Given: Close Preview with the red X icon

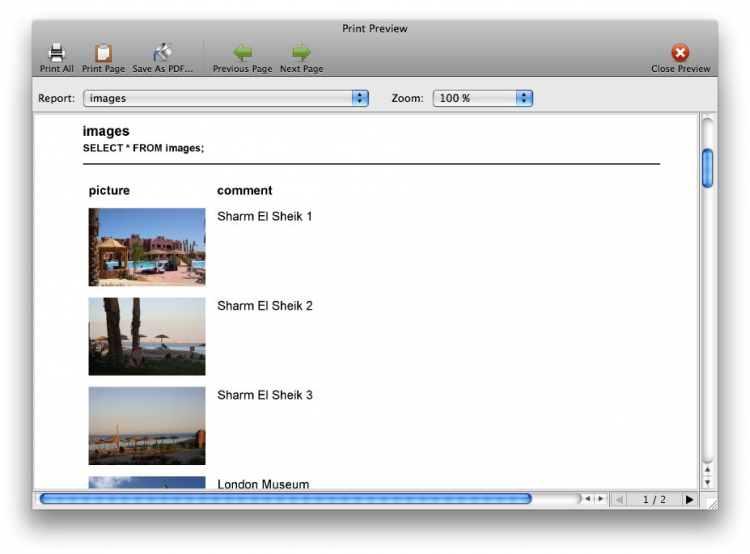Looking at the screenshot, I should point(680,53).
